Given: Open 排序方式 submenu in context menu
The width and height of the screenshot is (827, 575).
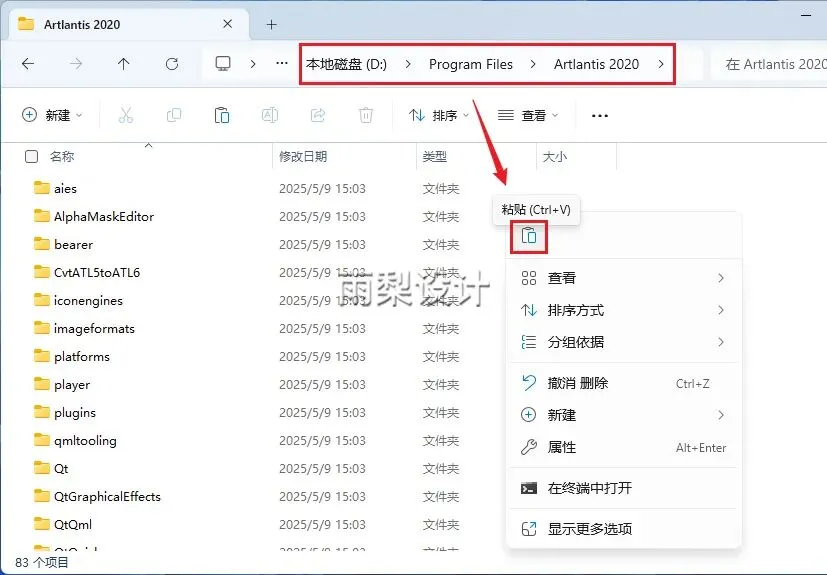Looking at the screenshot, I should 624,310.
